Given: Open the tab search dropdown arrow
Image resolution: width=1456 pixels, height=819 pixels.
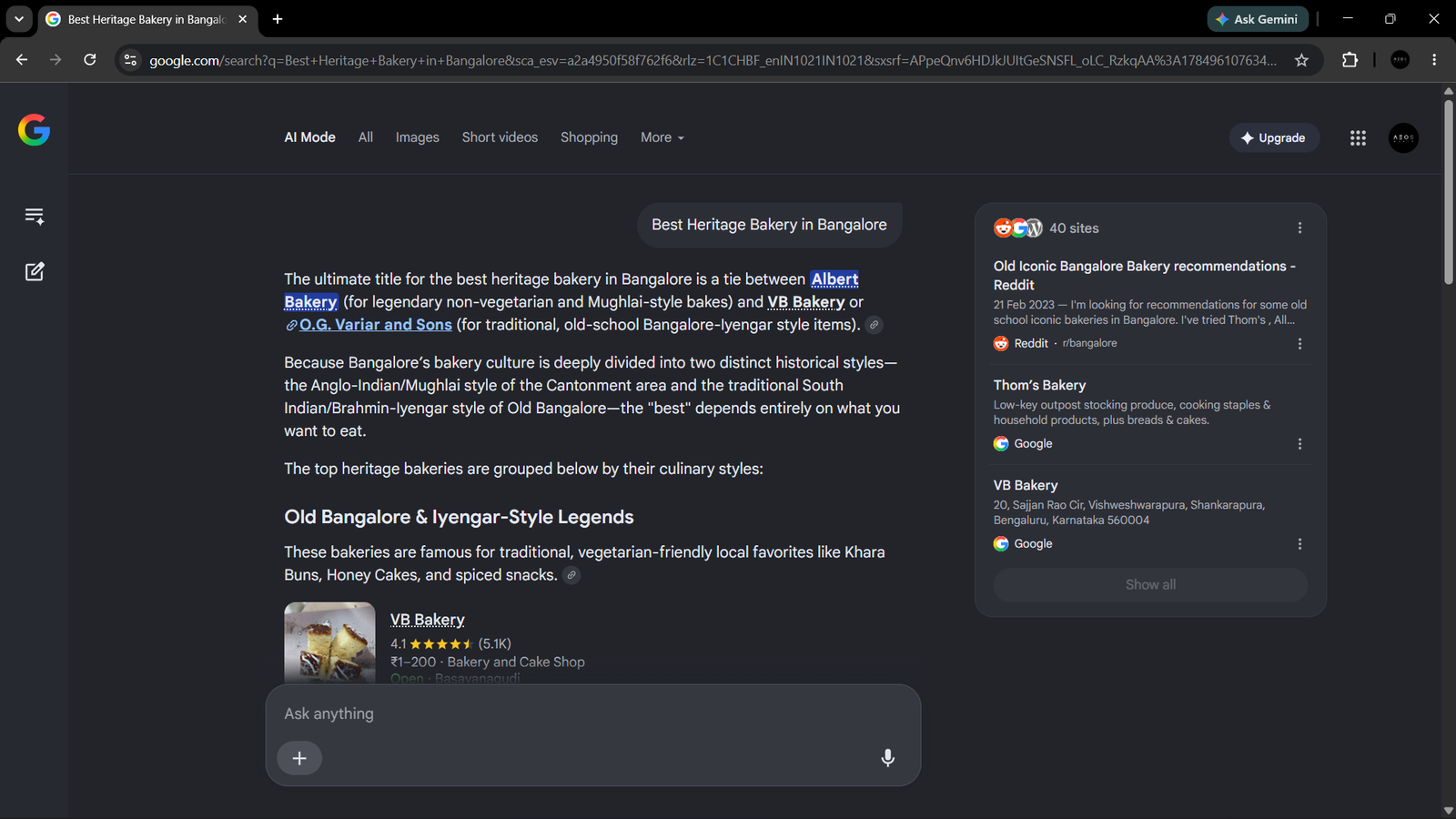Looking at the screenshot, I should (18, 19).
